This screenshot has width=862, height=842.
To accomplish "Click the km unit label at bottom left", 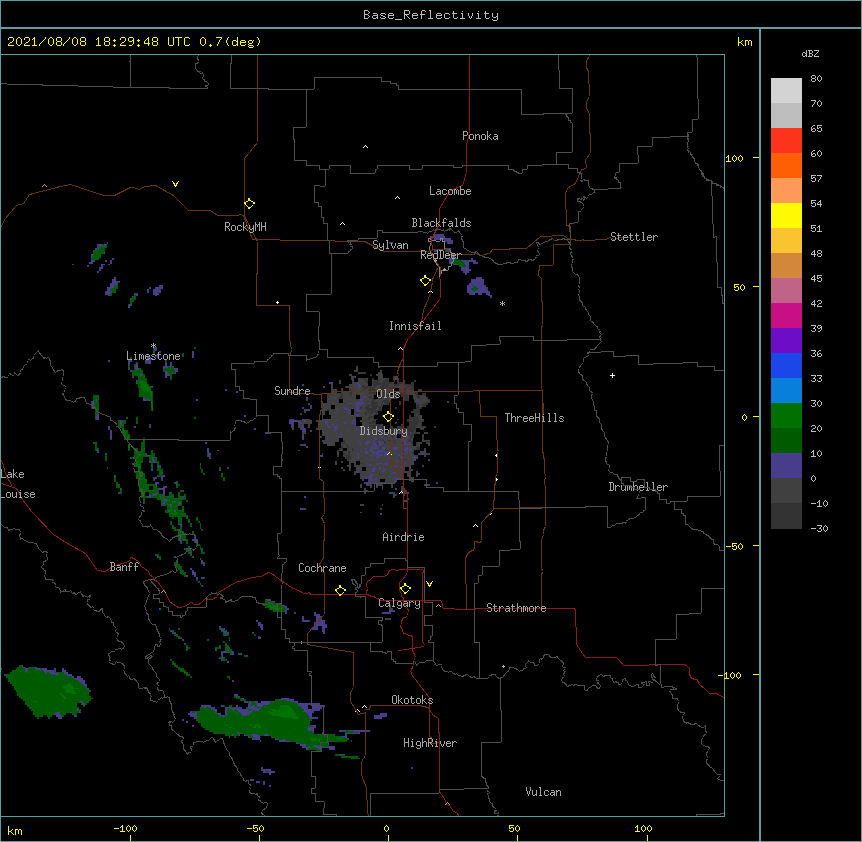I will (15, 830).
